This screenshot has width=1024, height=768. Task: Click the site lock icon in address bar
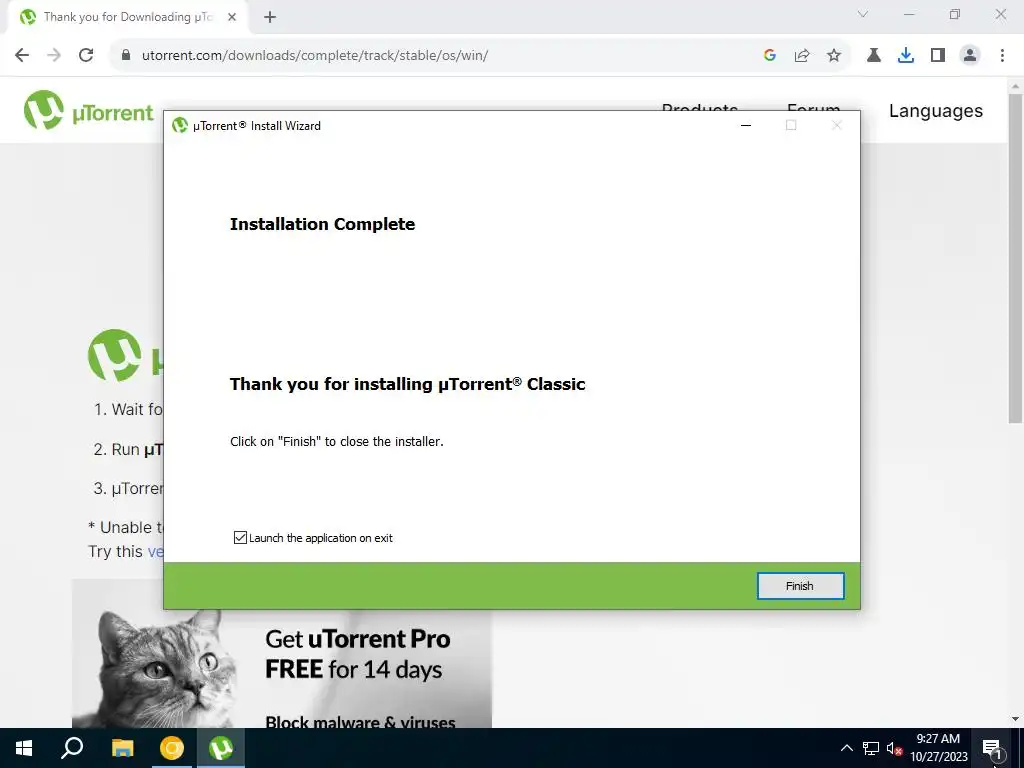coord(126,56)
